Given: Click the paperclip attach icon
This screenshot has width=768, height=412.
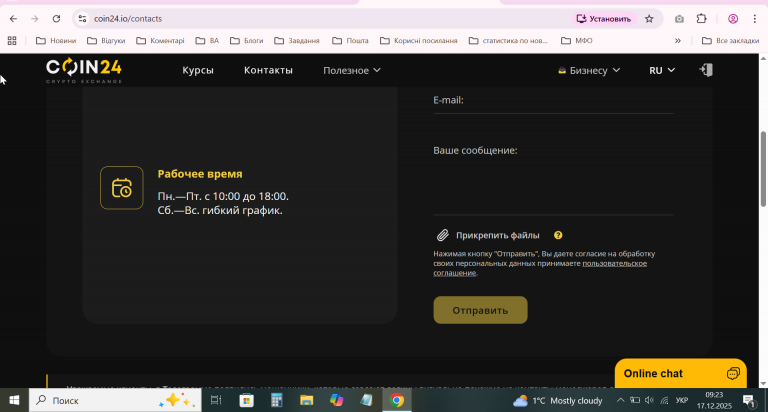Looking at the screenshot, I should click(x=442, y=235).
